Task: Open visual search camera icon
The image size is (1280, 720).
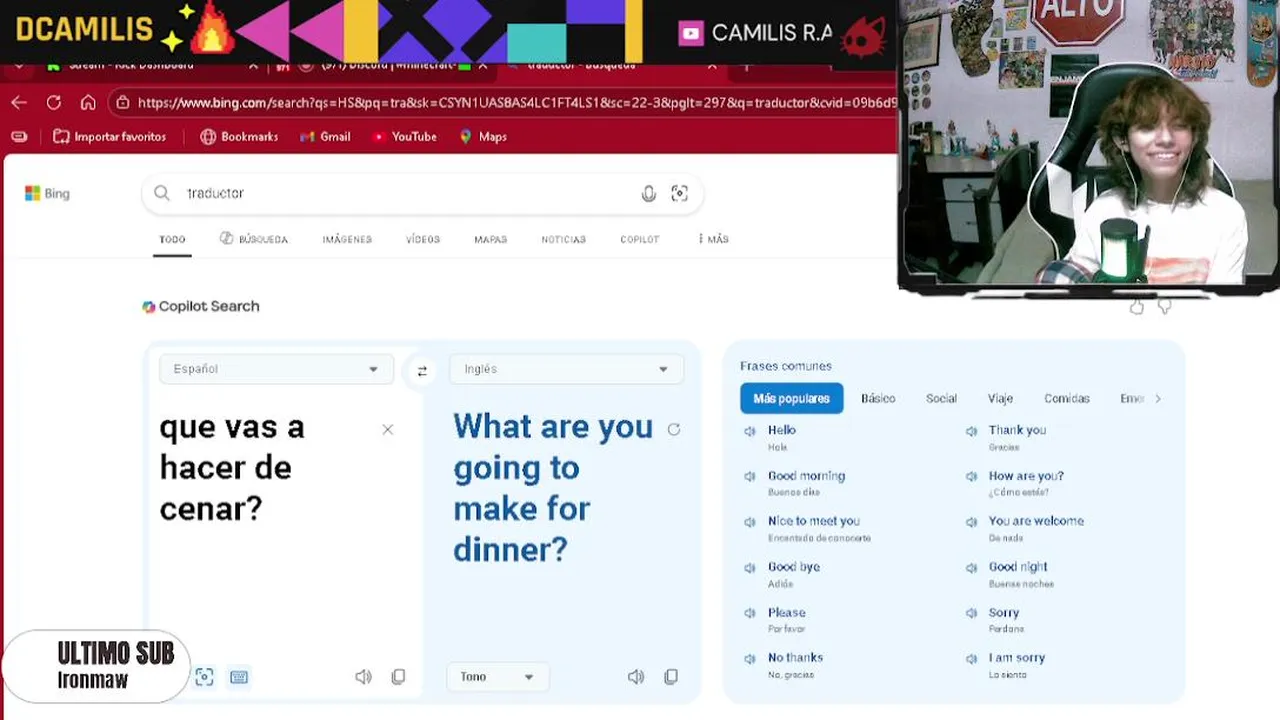Action: tap(680, 194)
